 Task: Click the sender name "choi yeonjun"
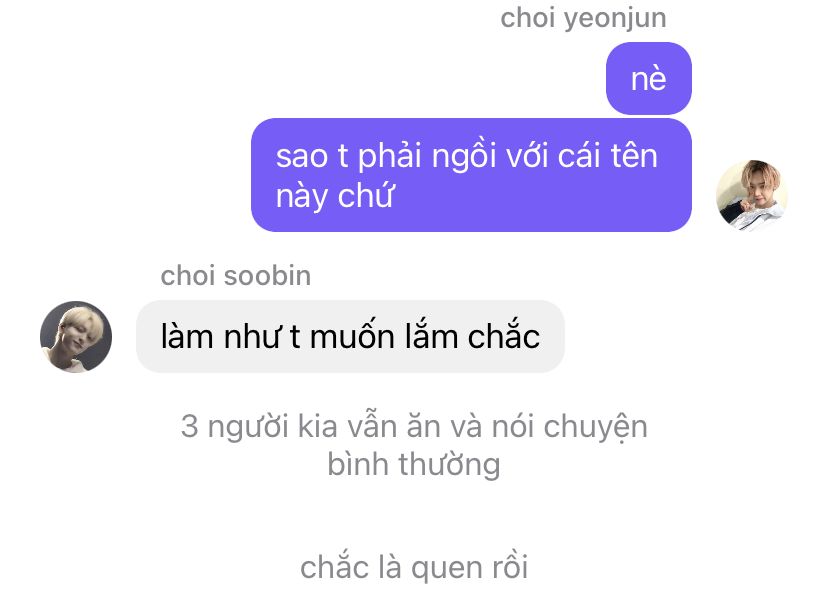tap(583, 18)
